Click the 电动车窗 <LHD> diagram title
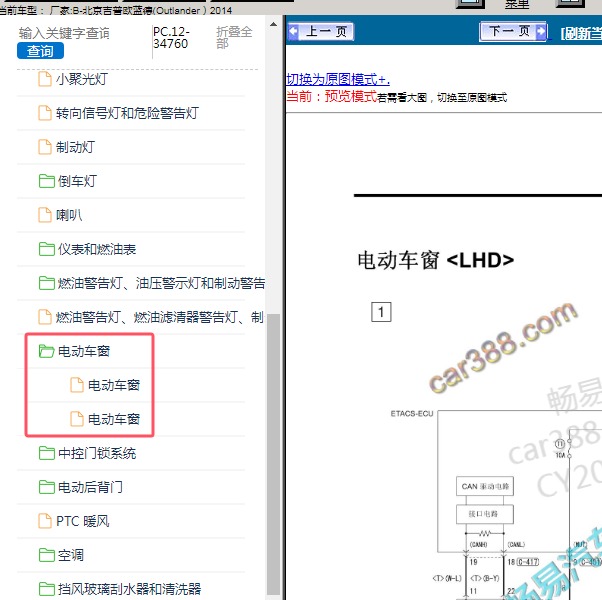Viewport: 602px width, 600px height. click(x=435, y=260)
